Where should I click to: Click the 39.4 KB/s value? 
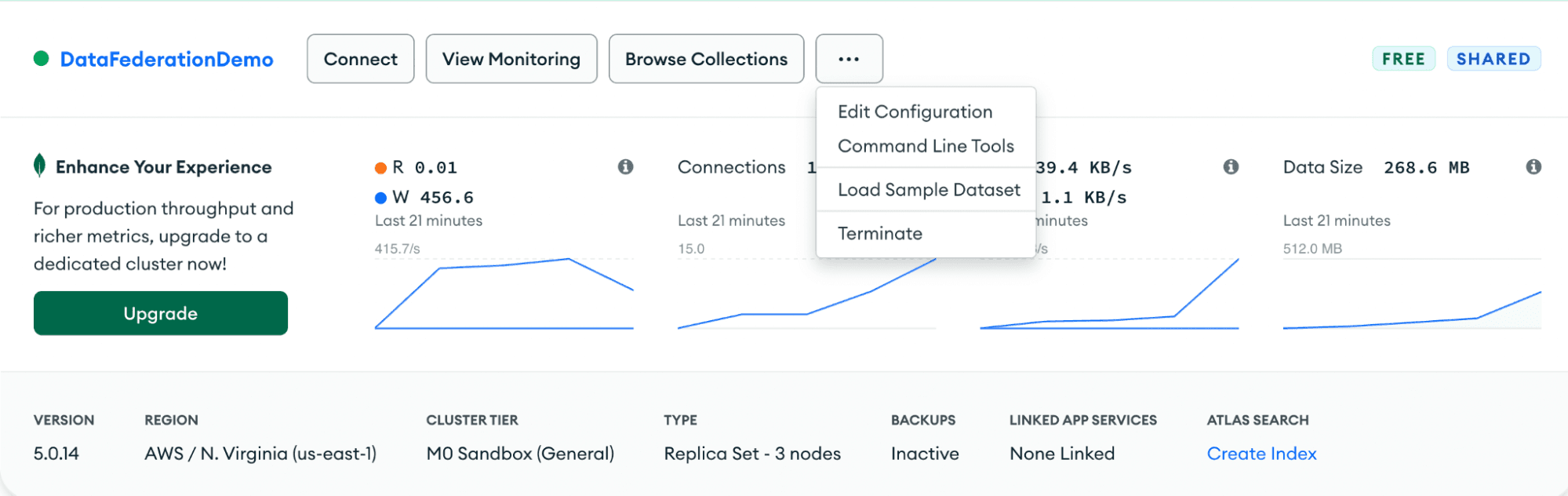click(x=1084, y=167)
